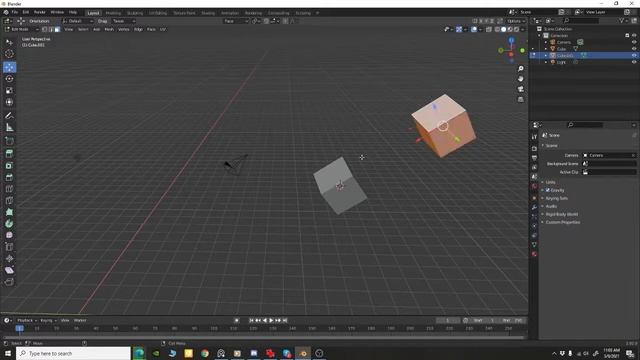
Task: Open the Material properties tab
Action: click(x=534, y=254)
